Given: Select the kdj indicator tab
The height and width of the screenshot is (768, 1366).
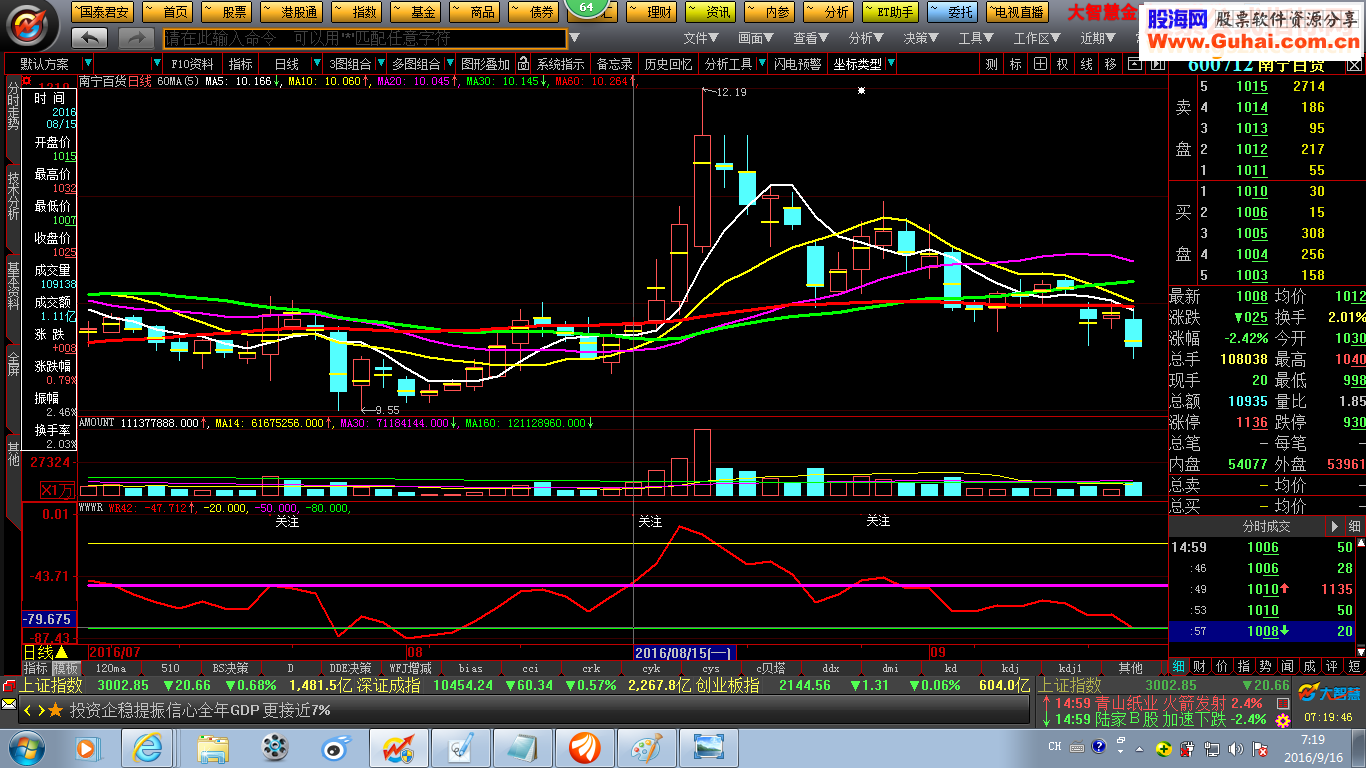Looking at the screenshot, I should (1010, 668).
